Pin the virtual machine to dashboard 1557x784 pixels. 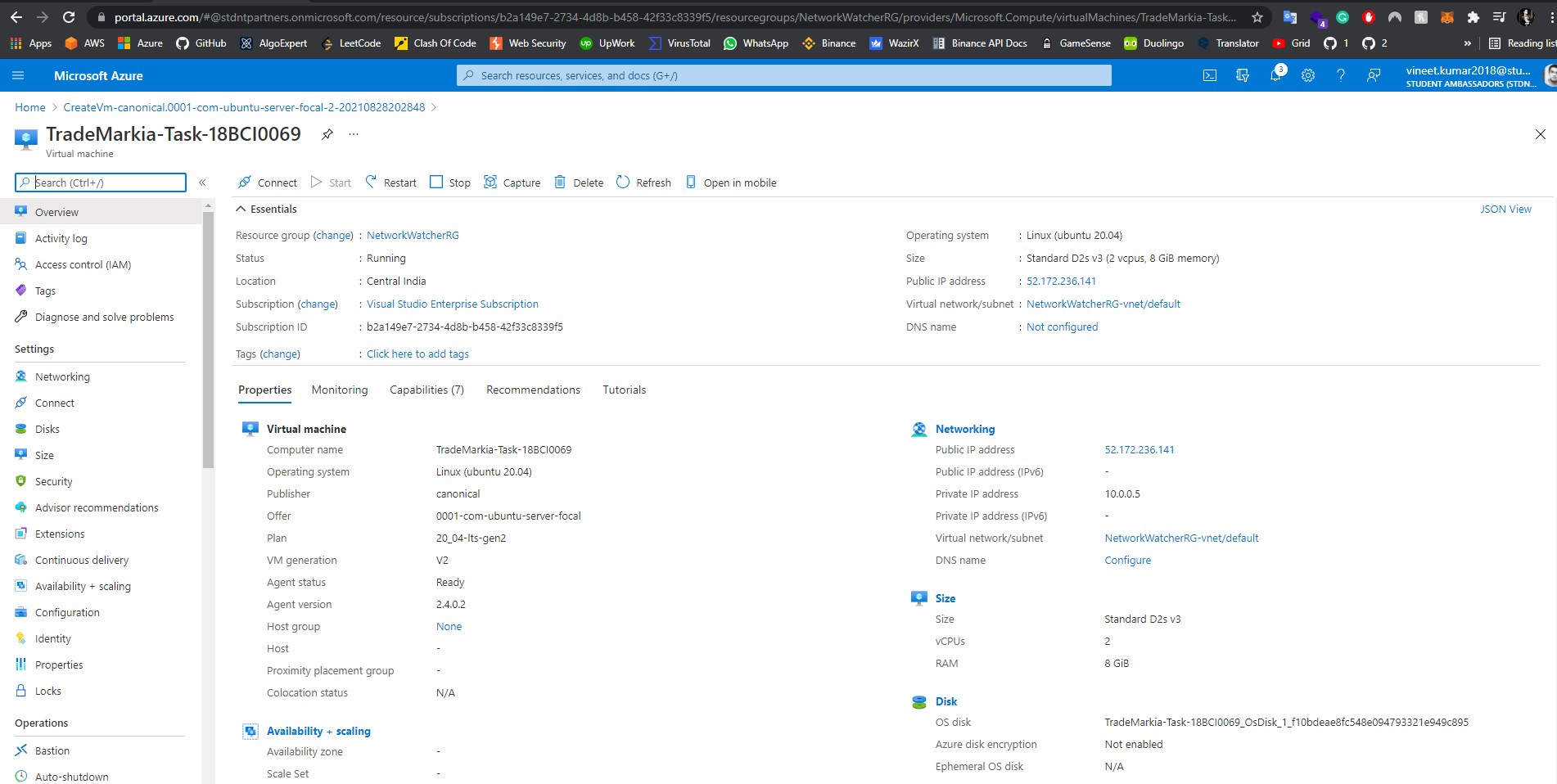pyautogui.click(x=327, y=134)
